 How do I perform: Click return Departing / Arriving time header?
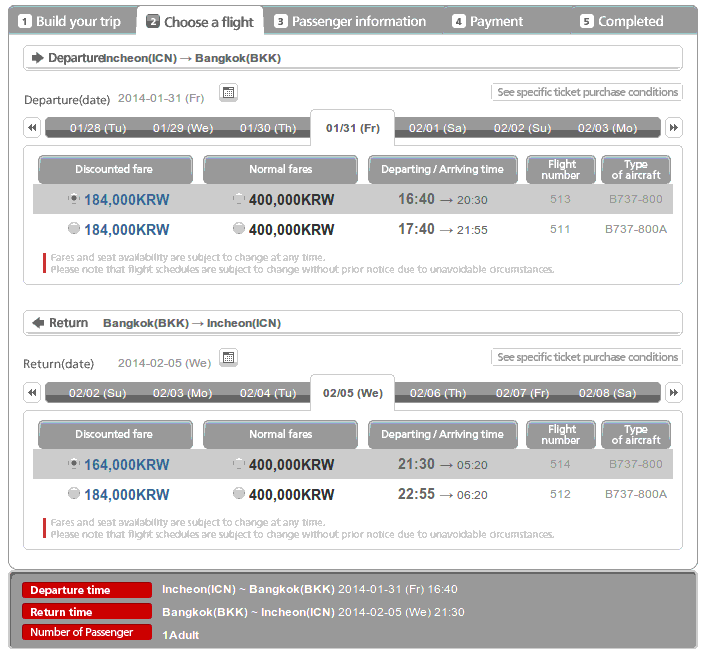point(443,434)
